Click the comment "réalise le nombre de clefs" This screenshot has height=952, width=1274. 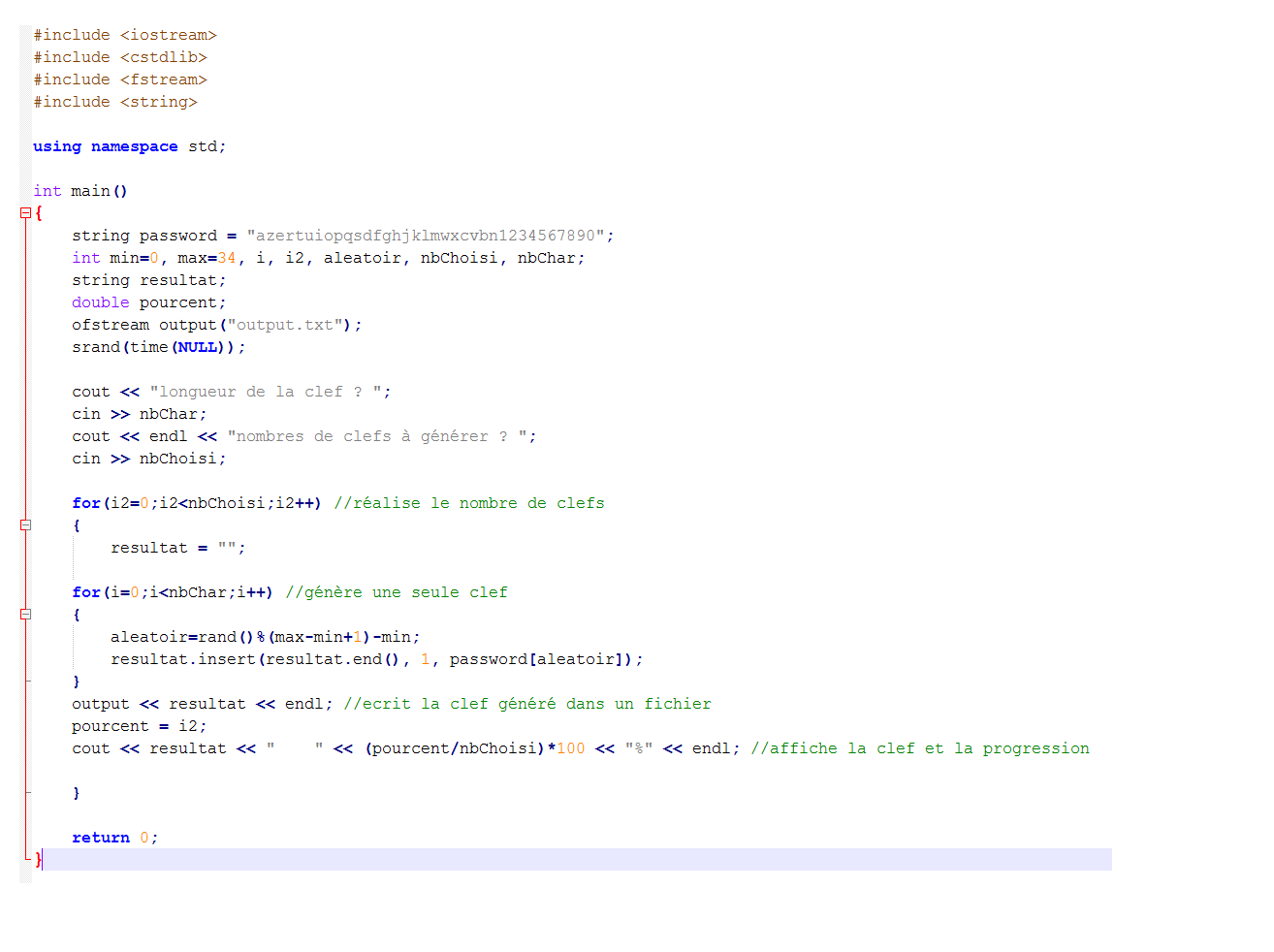[x=469, y=503]
